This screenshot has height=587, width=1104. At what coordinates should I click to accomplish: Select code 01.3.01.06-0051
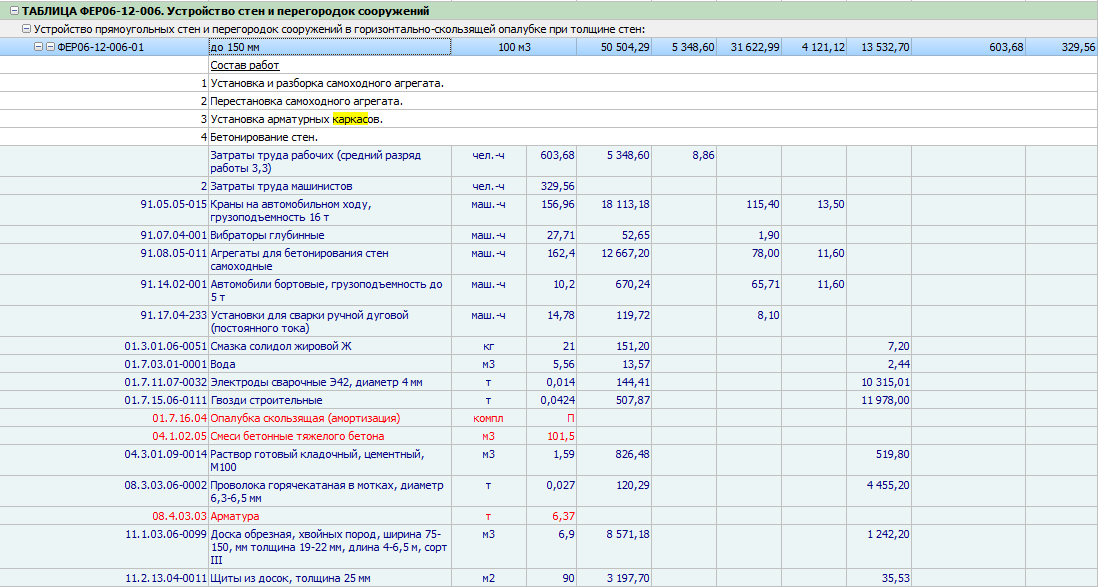(x=165, y=346)
